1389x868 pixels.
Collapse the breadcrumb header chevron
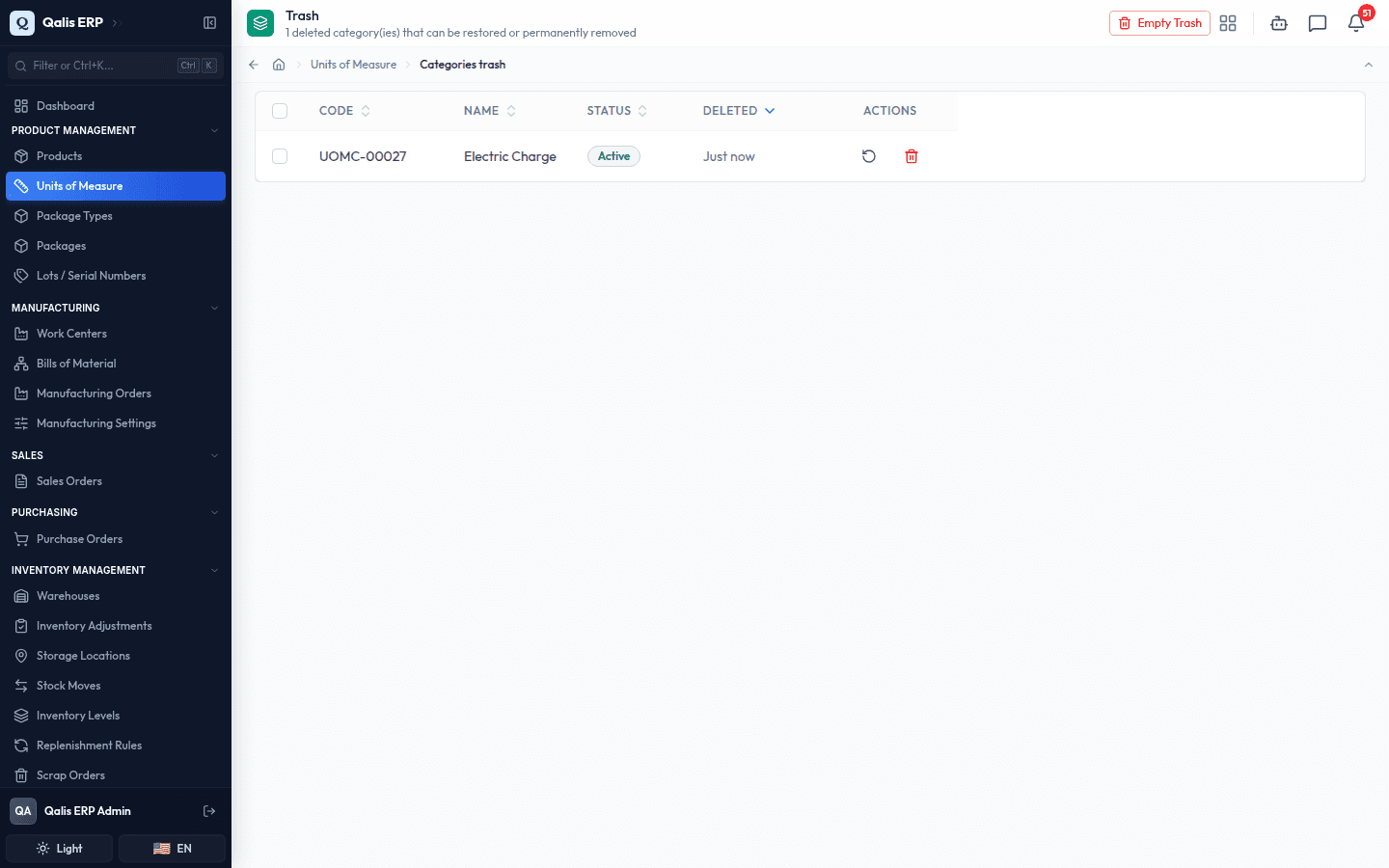click(x=1368, y=65)
